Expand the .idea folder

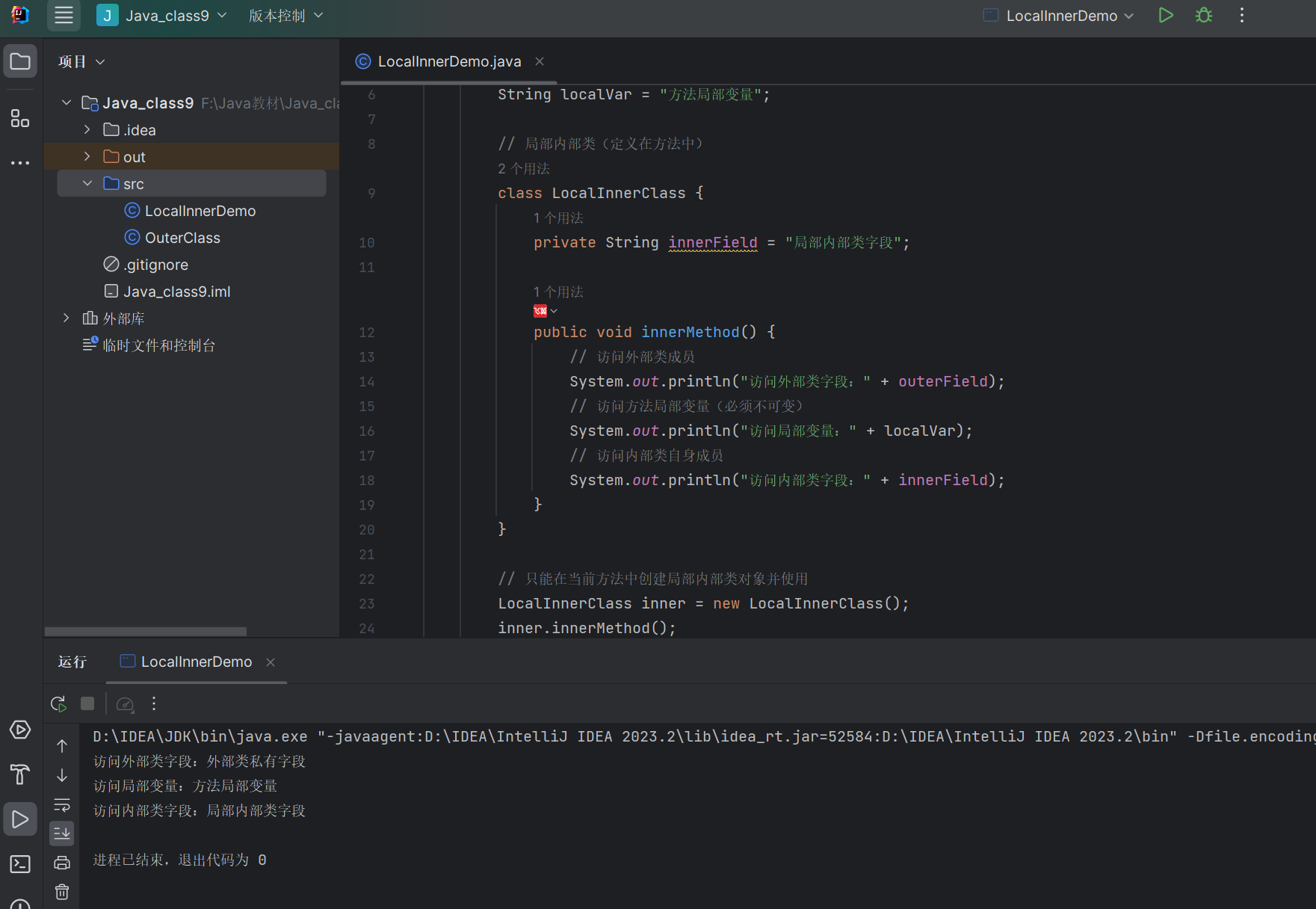click(x=87, y=130)
